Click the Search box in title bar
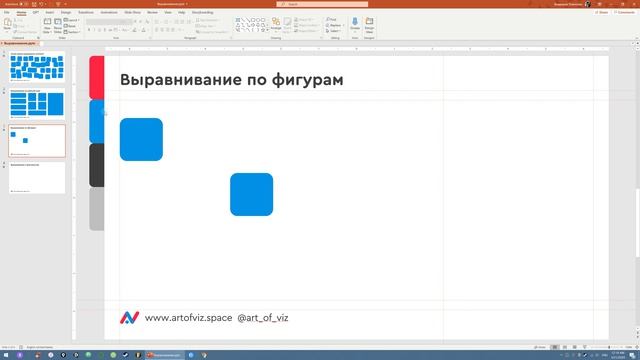This screenshot has width=640, height=360. tap(322, 4)
